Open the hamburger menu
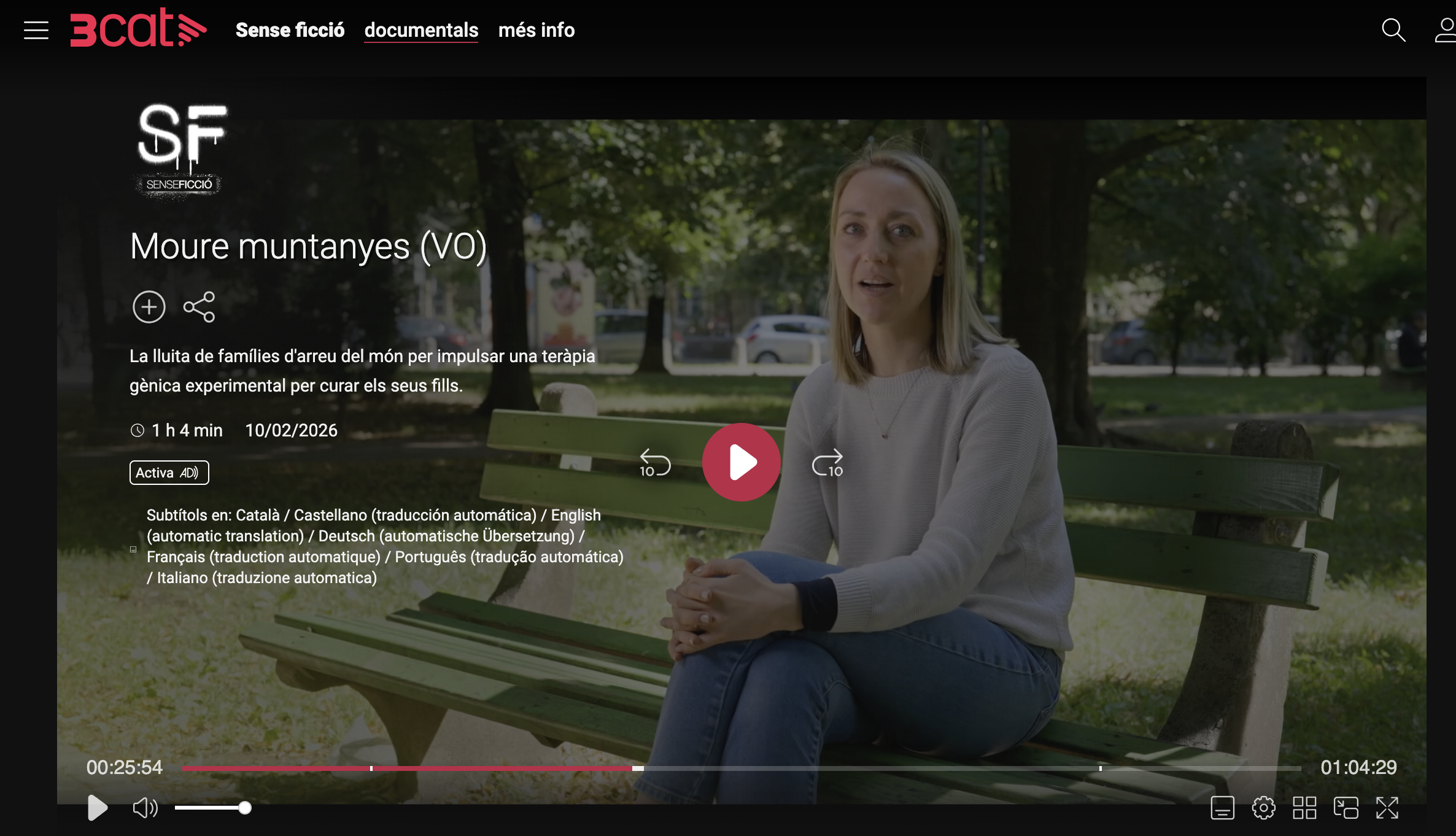Screen dimensions: 1456x836 pyautogui.click(x=36, y=30)
